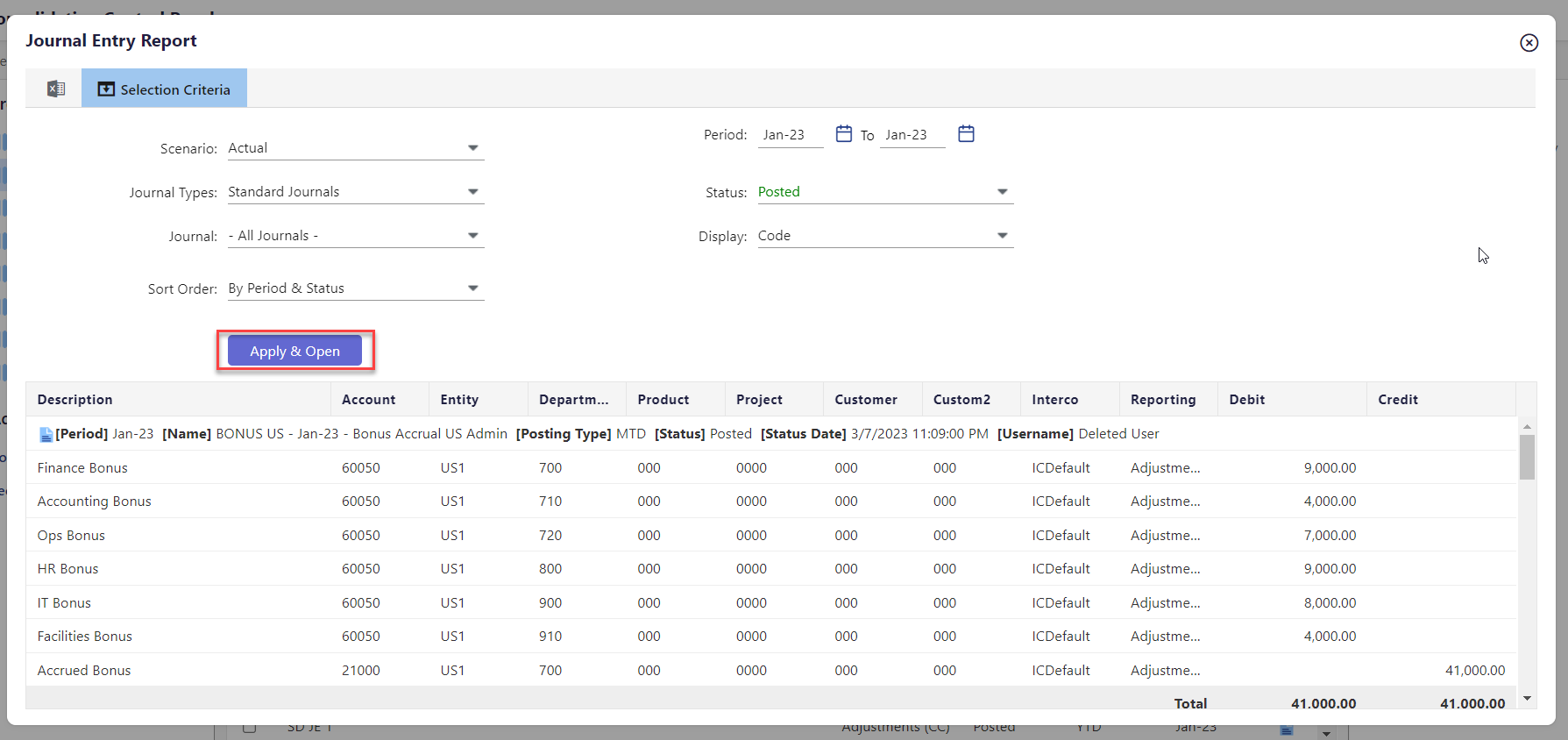Click the journal header row BONUS US - Jan-23
Viewport: 1568px width, 740px height.
coord(771,434)
